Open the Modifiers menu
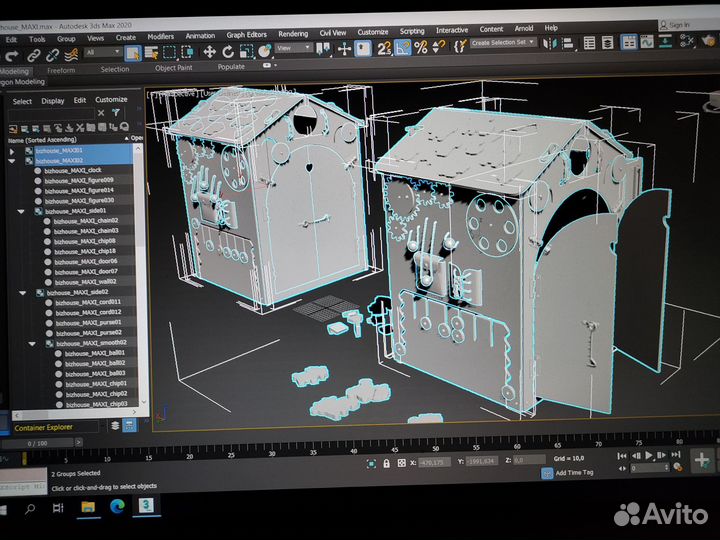 click(x=160, y=37)
